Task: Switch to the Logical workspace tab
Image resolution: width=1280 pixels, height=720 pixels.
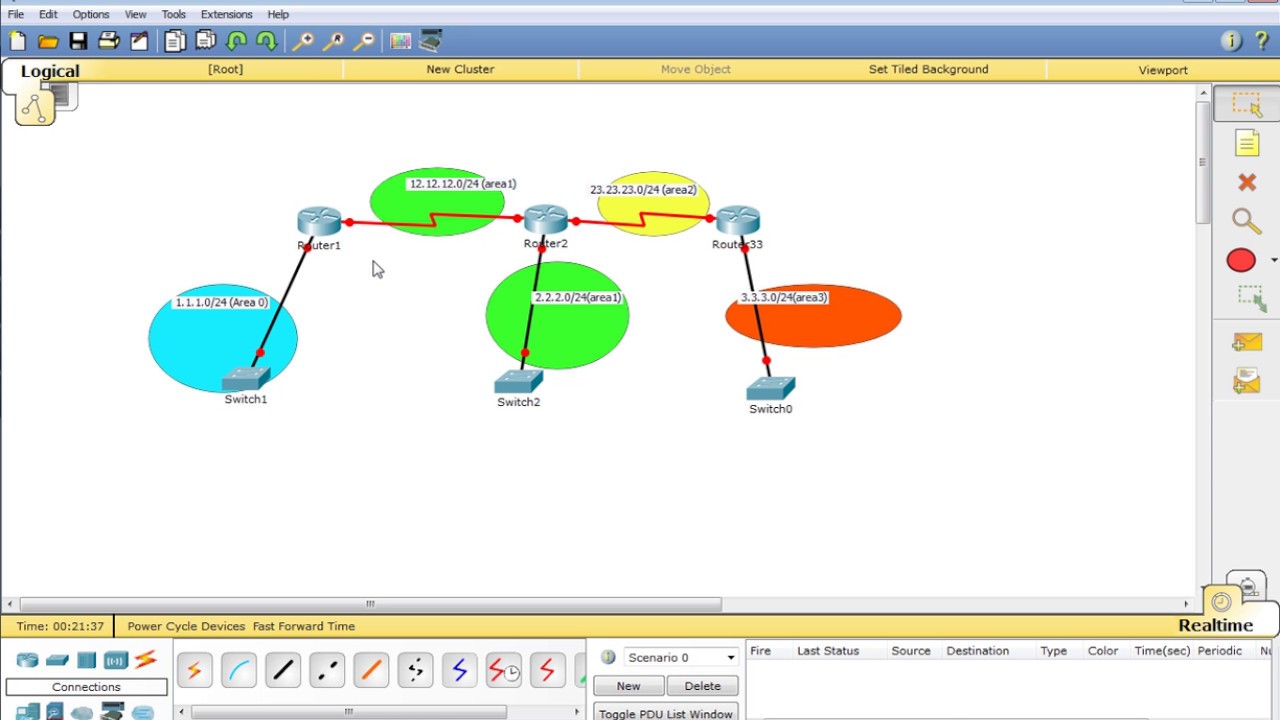Action: pyautogui.click(x=50, y=71)
